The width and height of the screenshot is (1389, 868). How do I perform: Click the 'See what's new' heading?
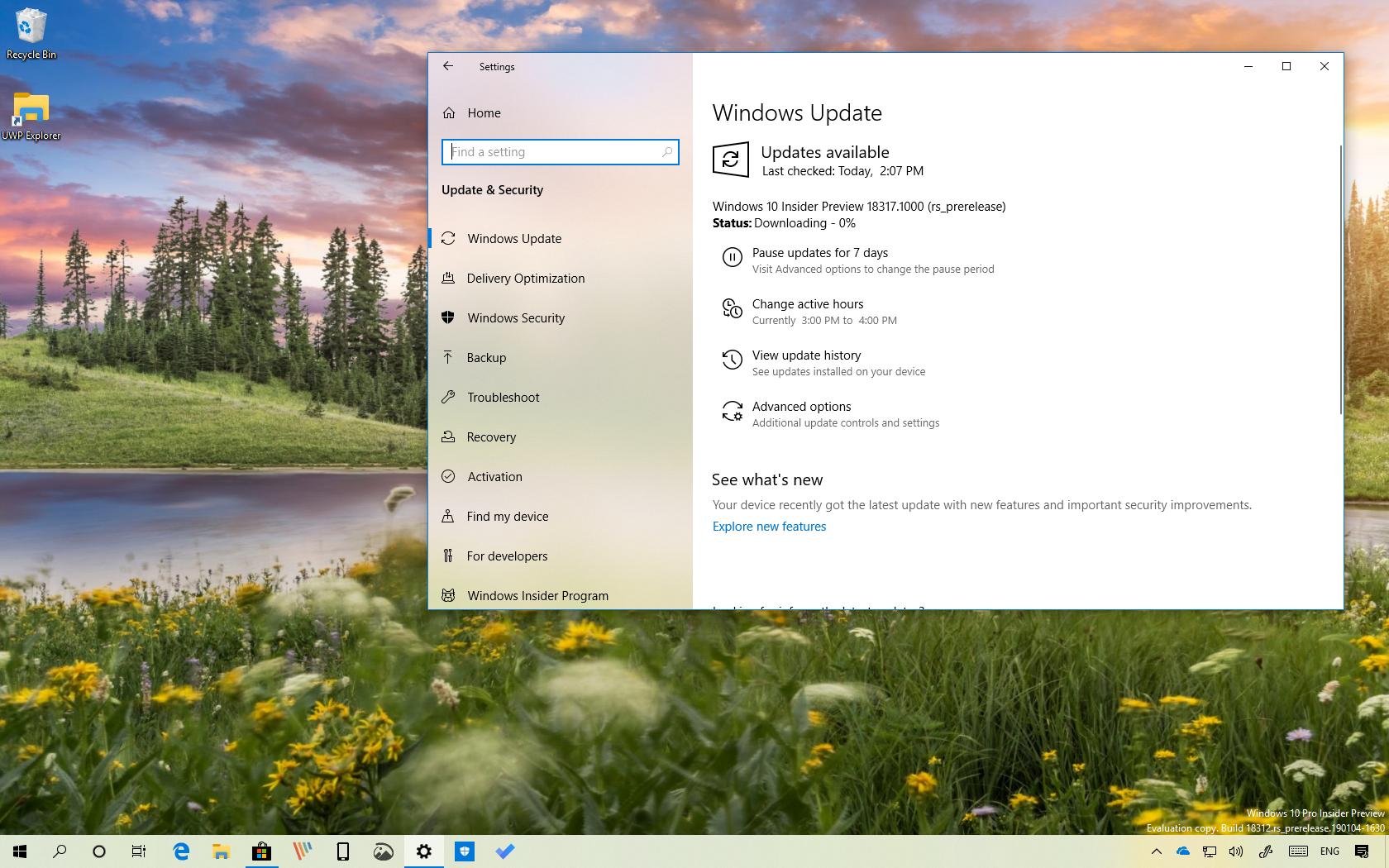[x=767, y=479]
